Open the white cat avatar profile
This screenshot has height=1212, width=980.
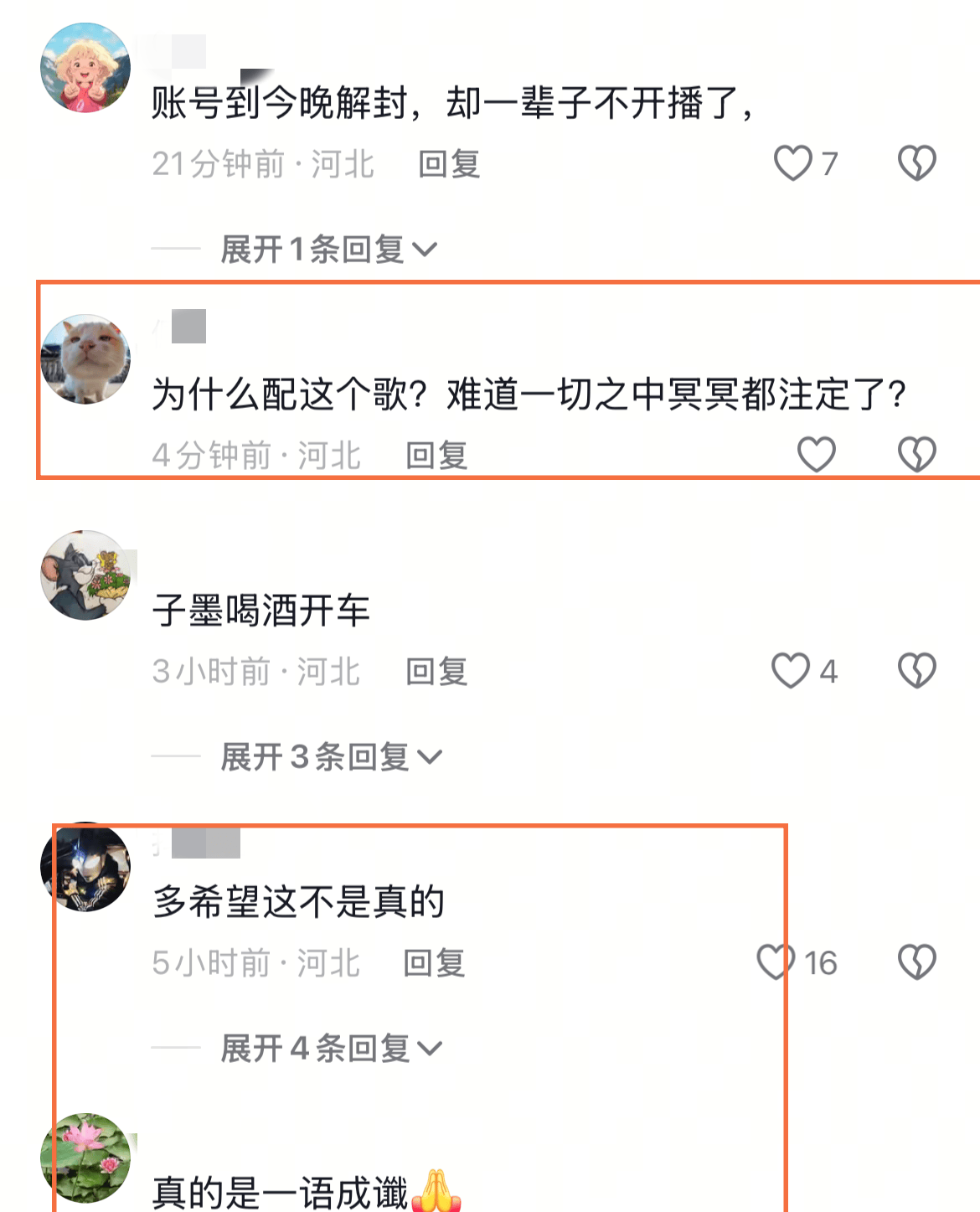click(85, 359)
